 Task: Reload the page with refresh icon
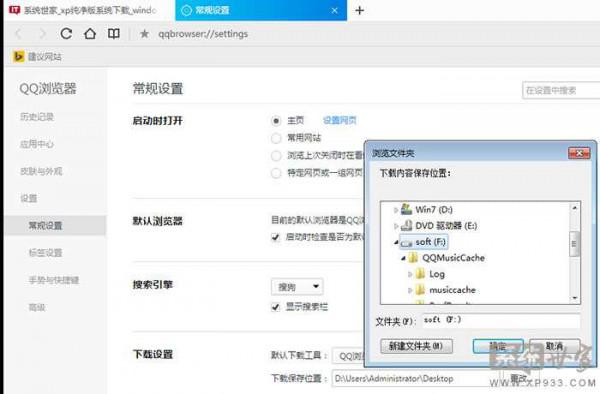(66, 34)
